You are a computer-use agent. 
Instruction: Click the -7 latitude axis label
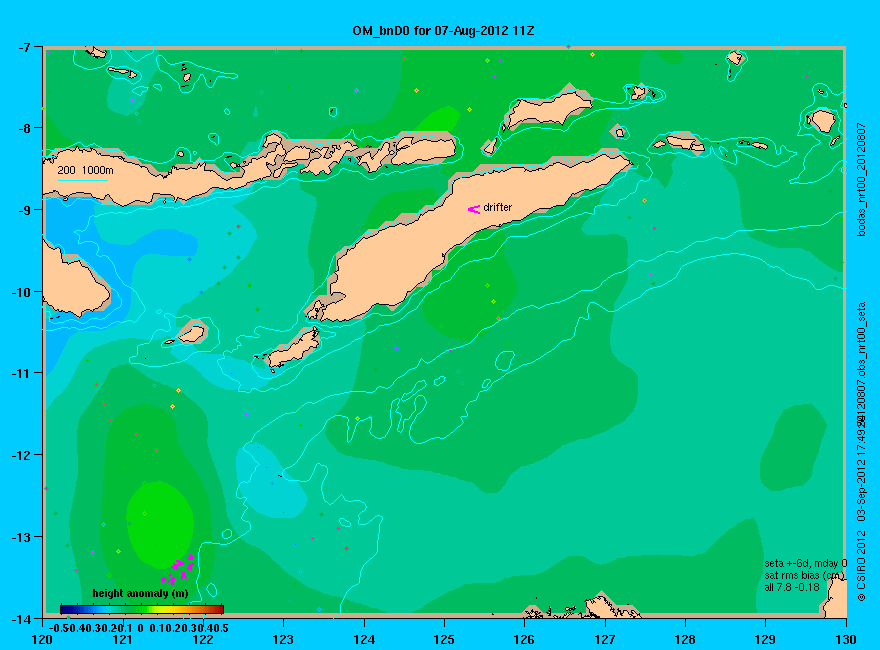[23, 47]
